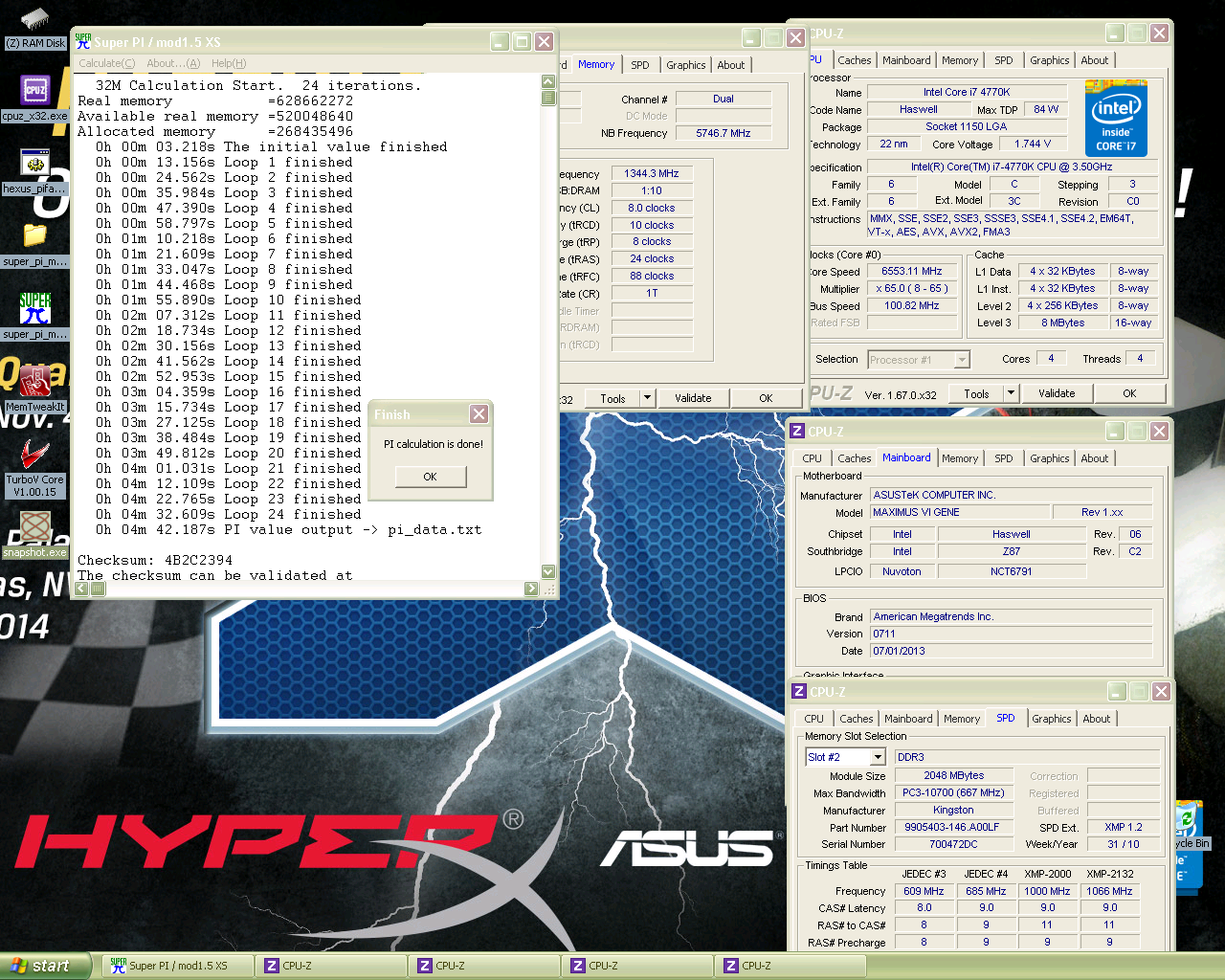Click the 1344.3 MHz DRAM frequency value
The image size is (1225, 980).
pyautogui.click(x=652, y=174)
